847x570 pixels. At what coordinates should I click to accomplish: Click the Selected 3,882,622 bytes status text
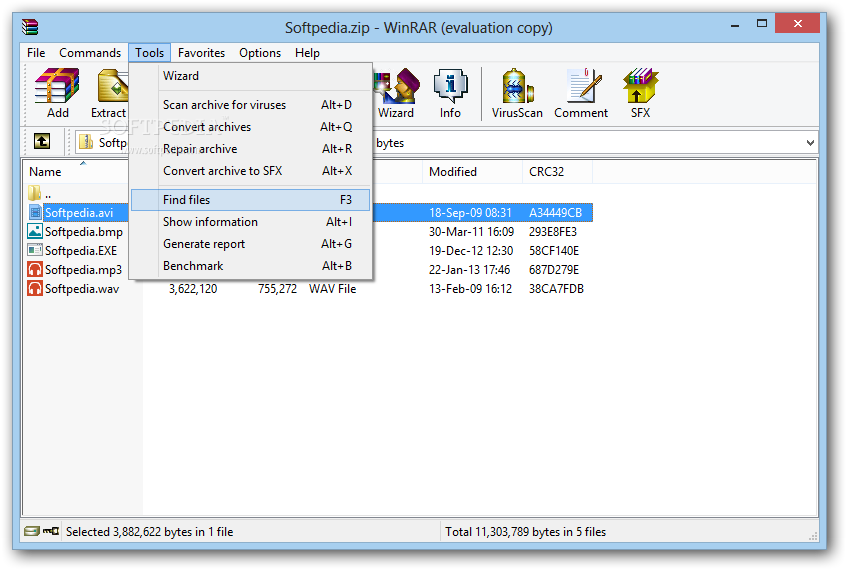point(150,532)
